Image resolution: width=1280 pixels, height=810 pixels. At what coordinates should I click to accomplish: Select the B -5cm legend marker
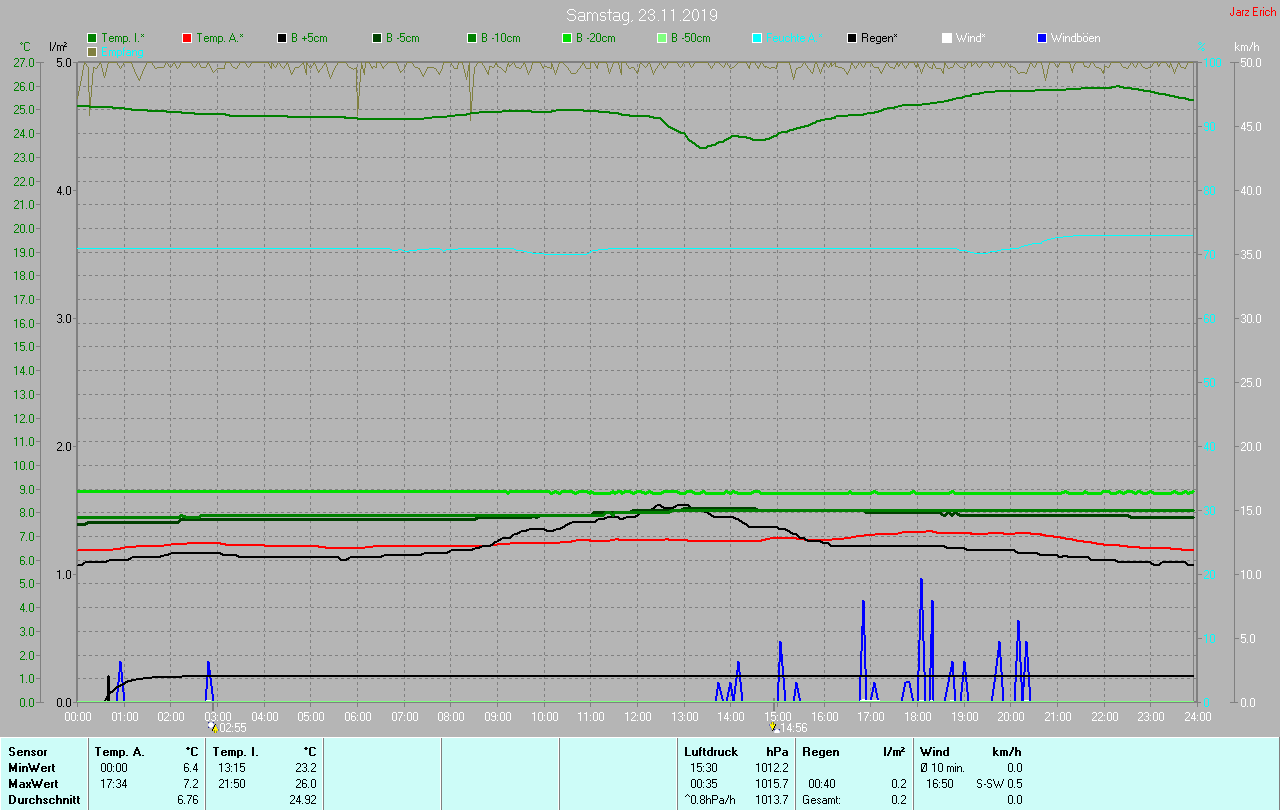[377, 38]
